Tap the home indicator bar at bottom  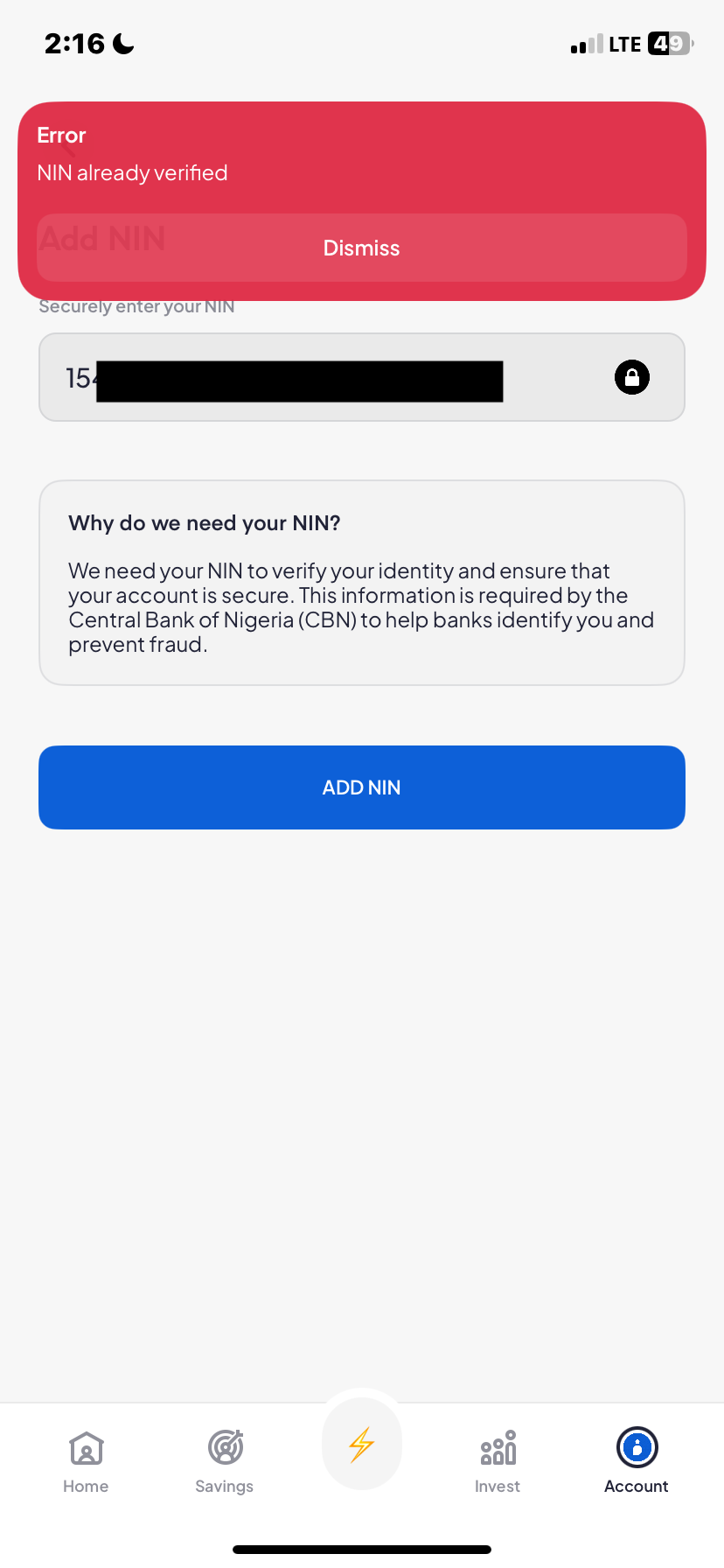pos(362,1550)
